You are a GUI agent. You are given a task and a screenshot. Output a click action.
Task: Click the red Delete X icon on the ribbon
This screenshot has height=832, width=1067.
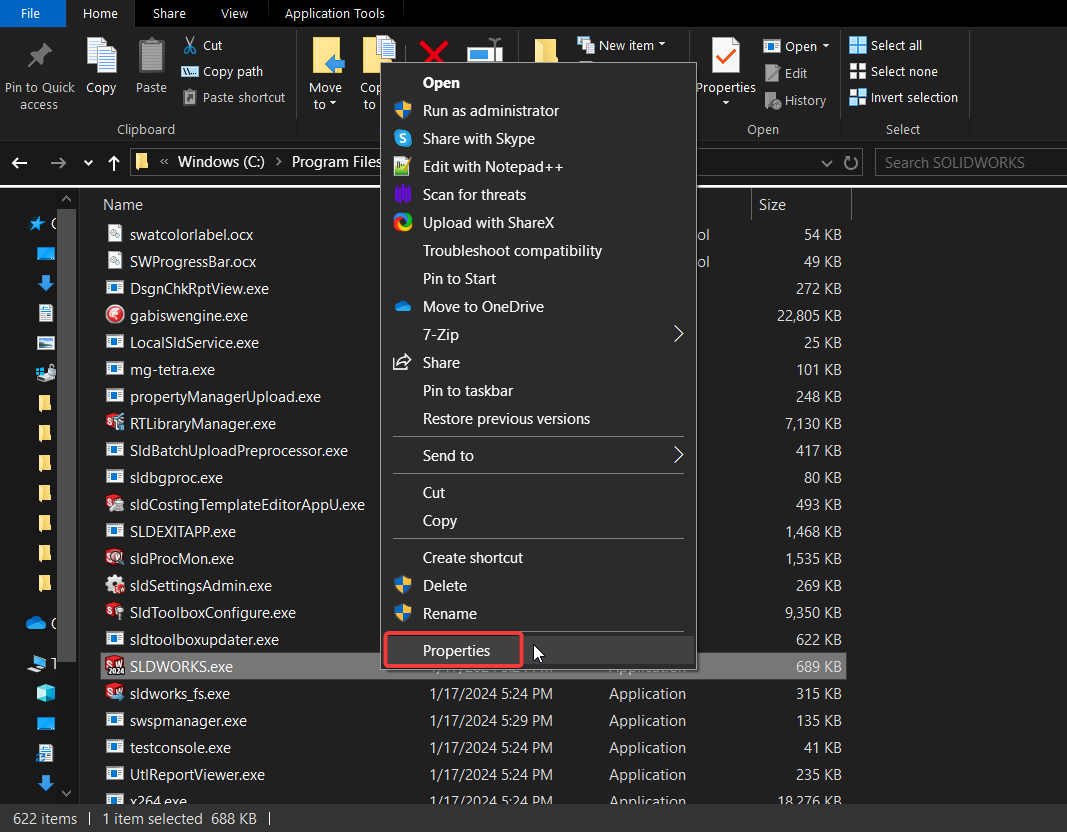pos(432,52)
